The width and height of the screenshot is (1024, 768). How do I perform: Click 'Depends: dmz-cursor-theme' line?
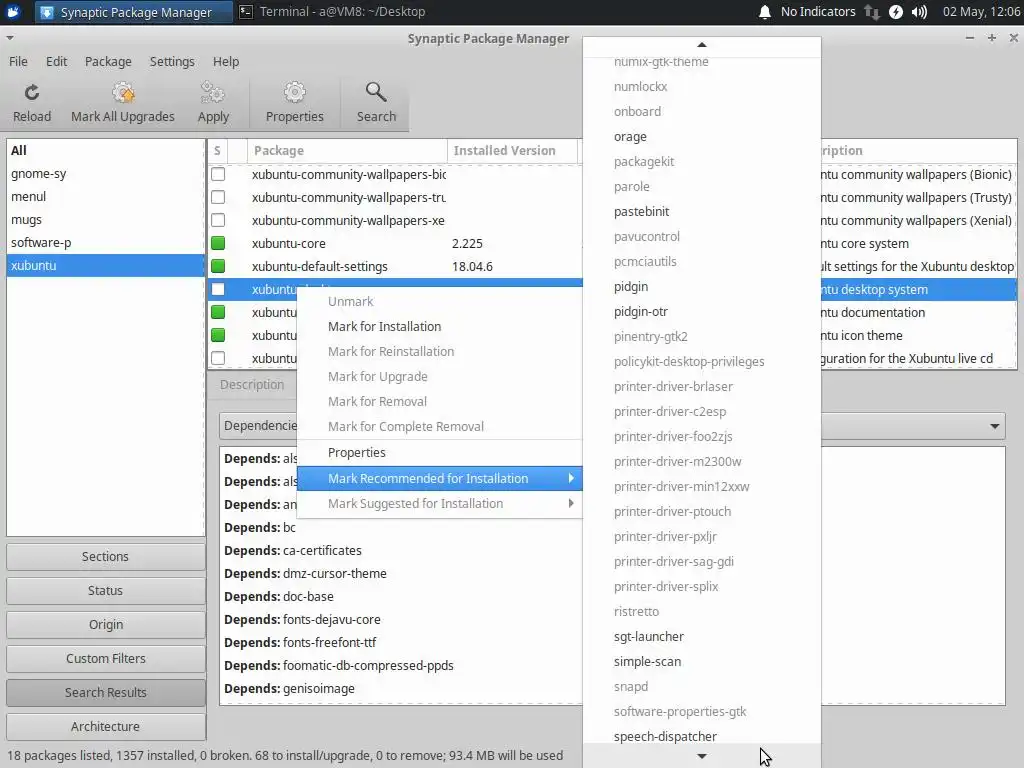coord(305,573)
